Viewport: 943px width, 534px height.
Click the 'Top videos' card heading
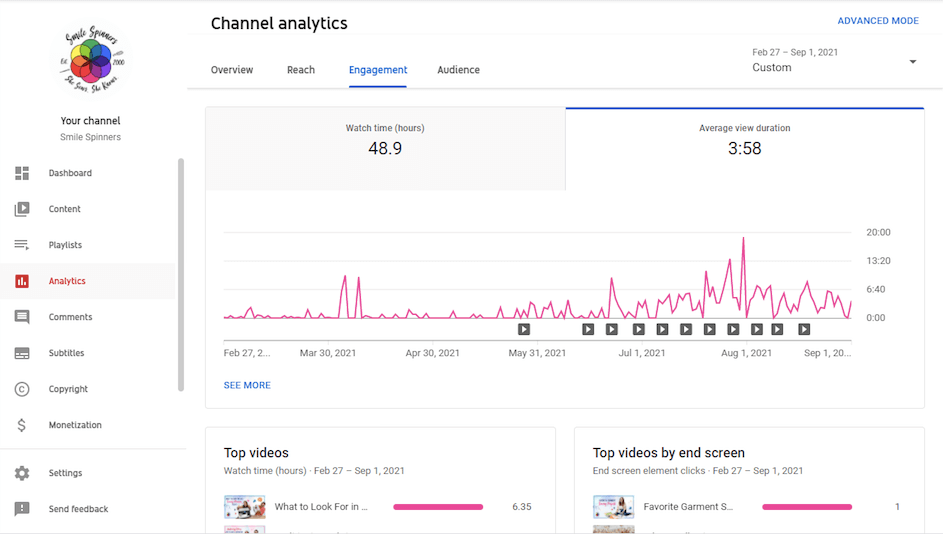click(256, 453)
